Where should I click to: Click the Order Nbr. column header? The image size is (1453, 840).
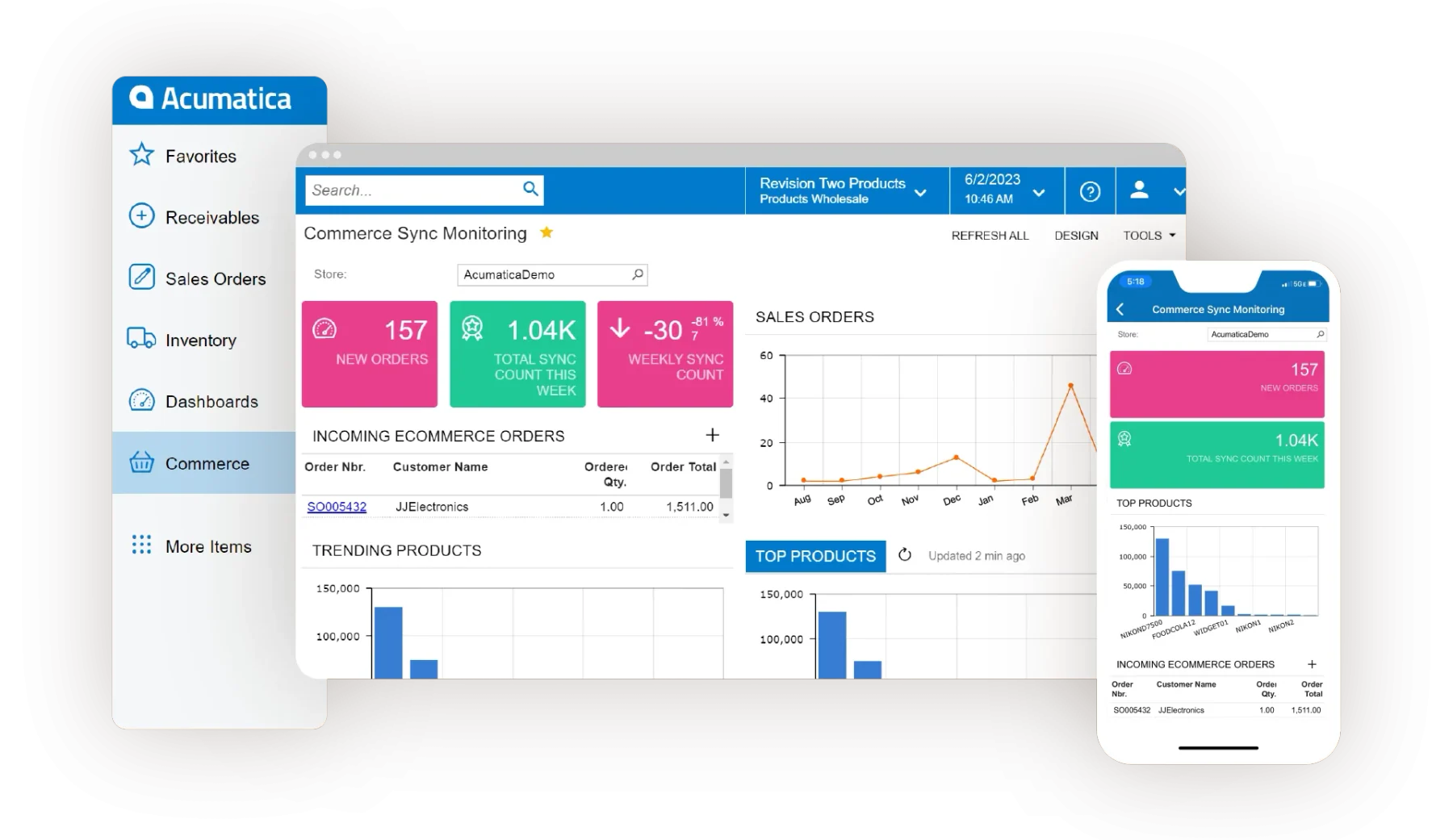[334, 466]
